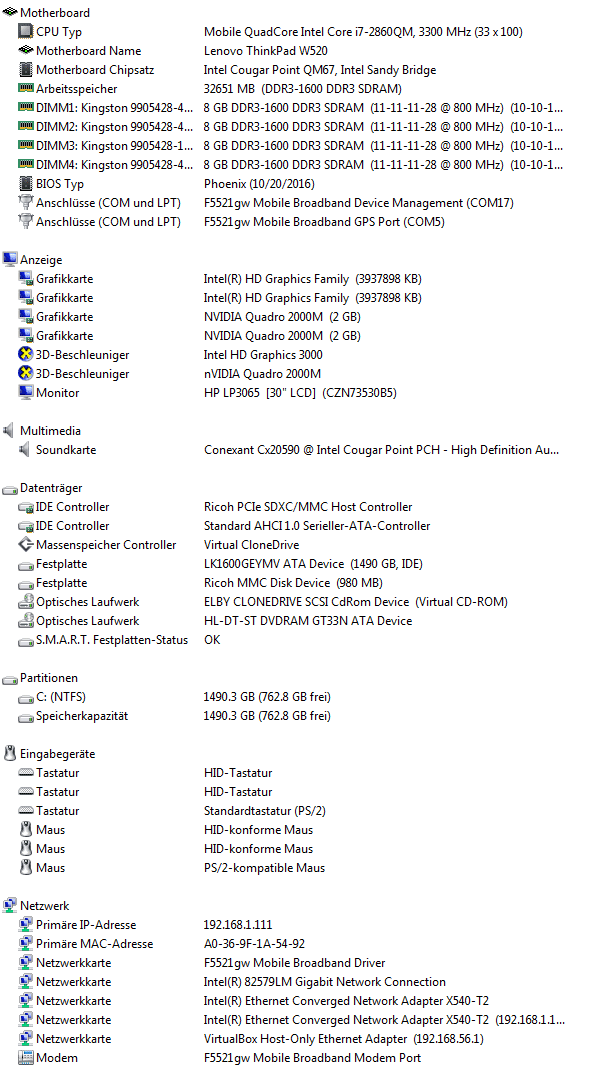
Task: Select the Partitionen section header
Action: pyautogui.click(x=49, y=678)
